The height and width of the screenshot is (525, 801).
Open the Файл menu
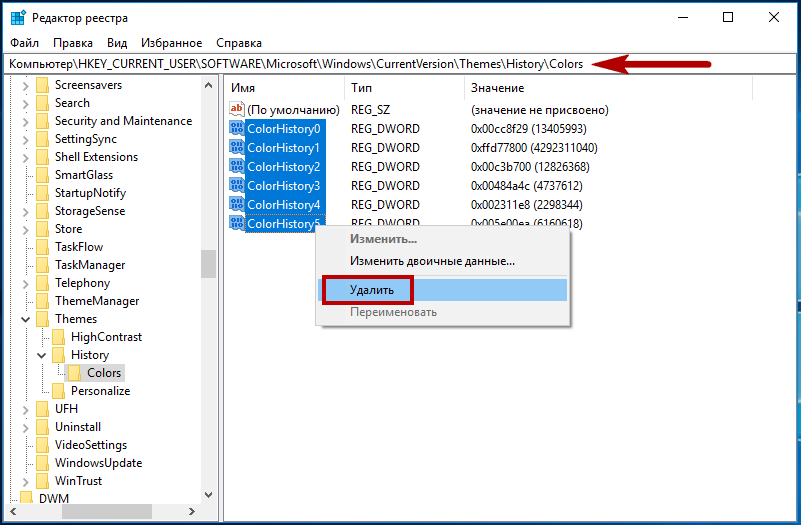point(25,43)
